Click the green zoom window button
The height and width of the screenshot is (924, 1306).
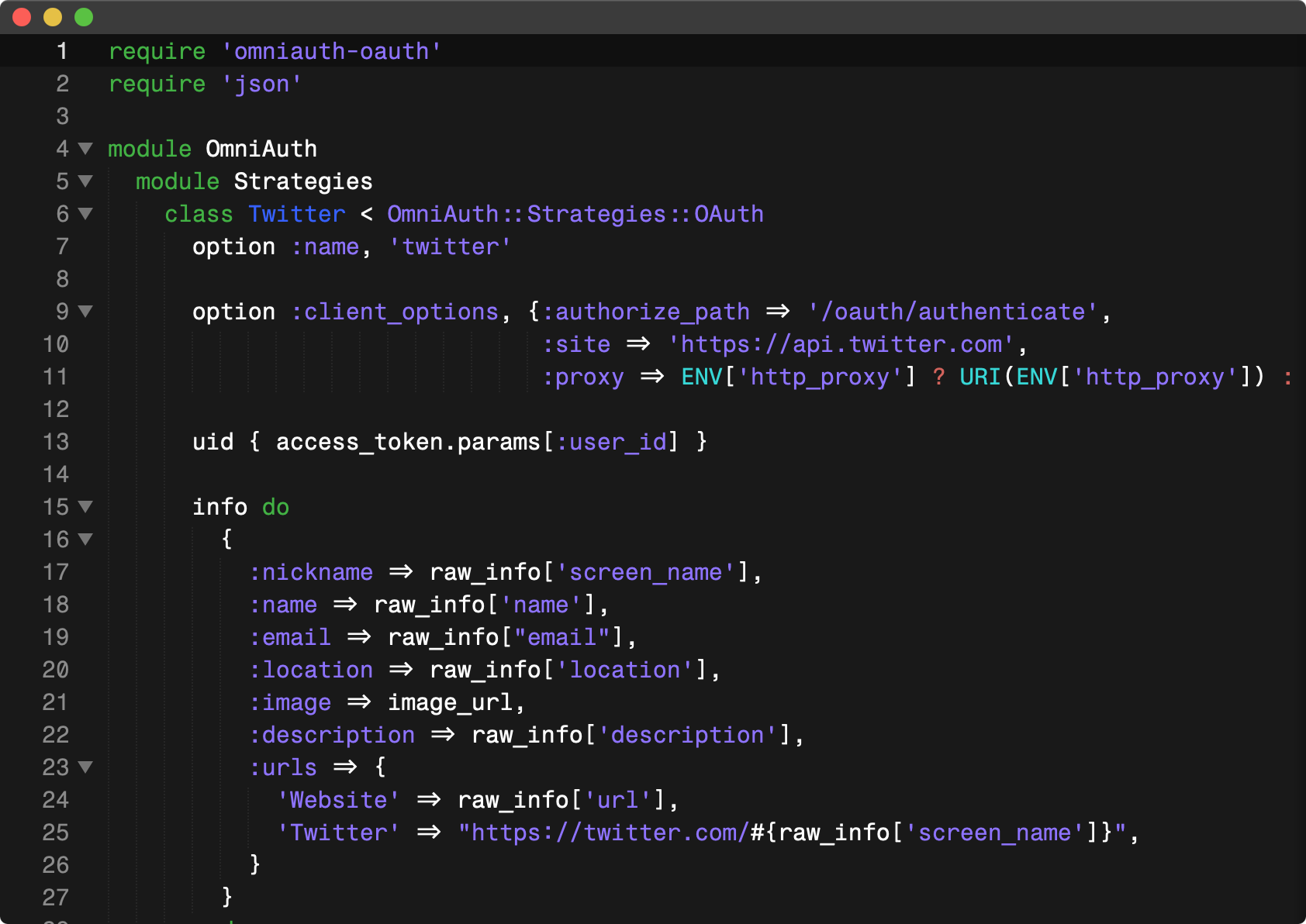(x=84, y=16)
